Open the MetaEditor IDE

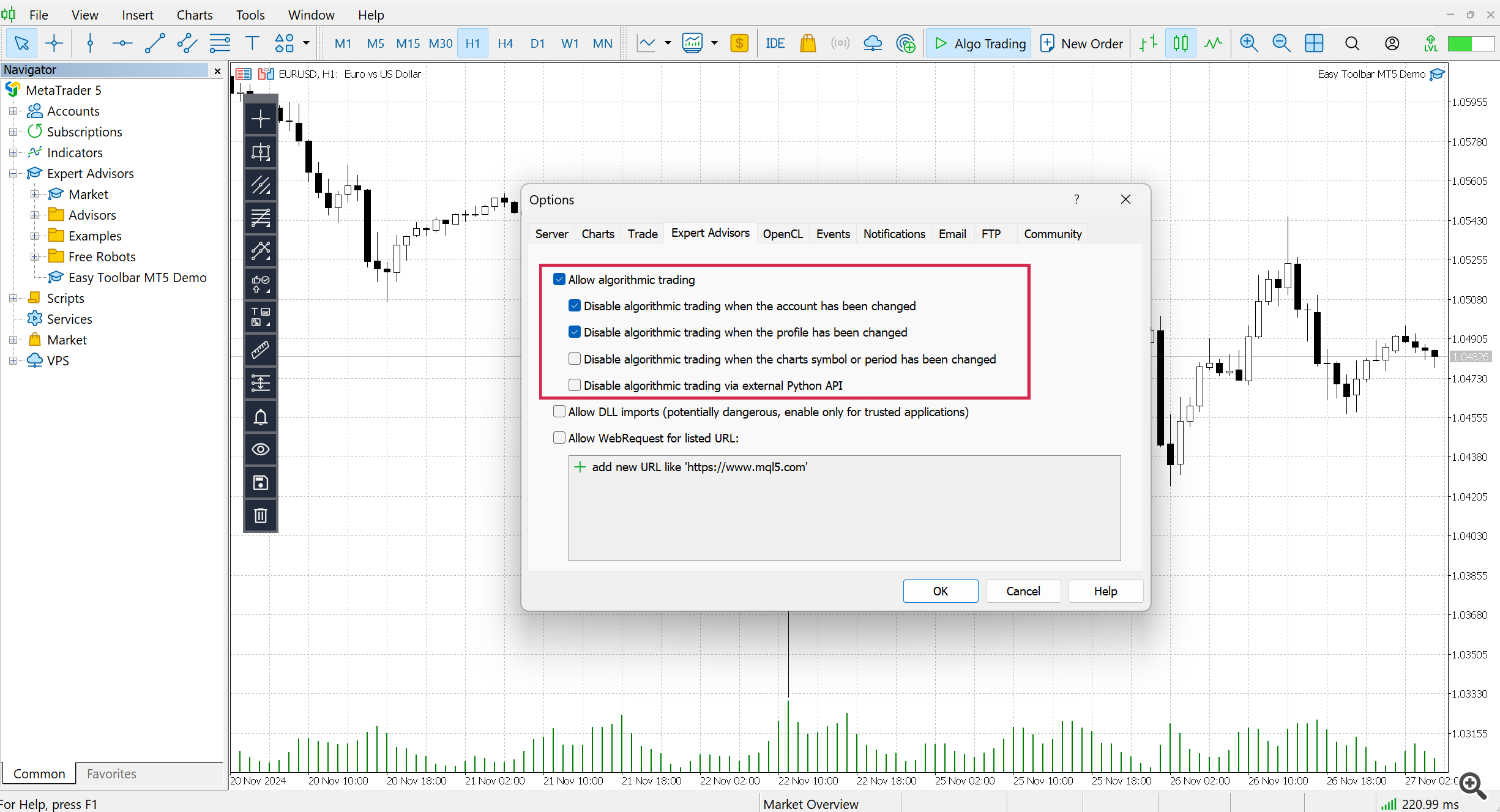click(775, 43)
